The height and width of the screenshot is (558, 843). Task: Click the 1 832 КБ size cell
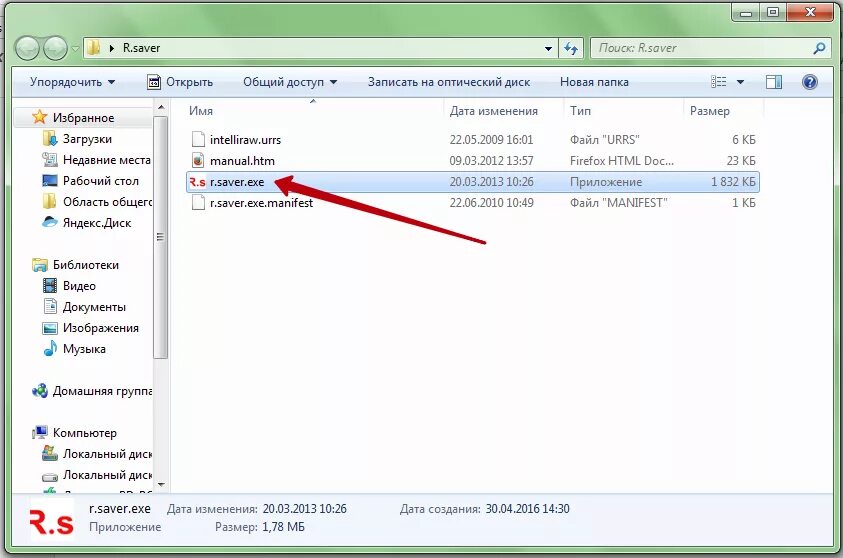(733, 182)
